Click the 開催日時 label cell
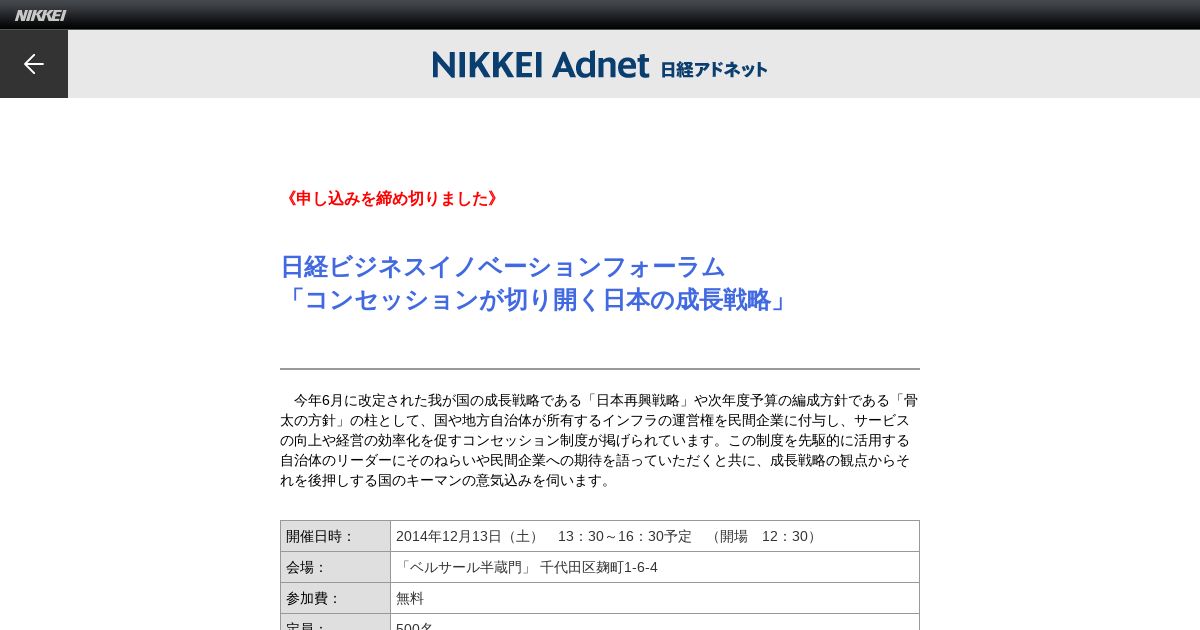1200x630 pixels. pyautogui.click(x=336, y=536)
